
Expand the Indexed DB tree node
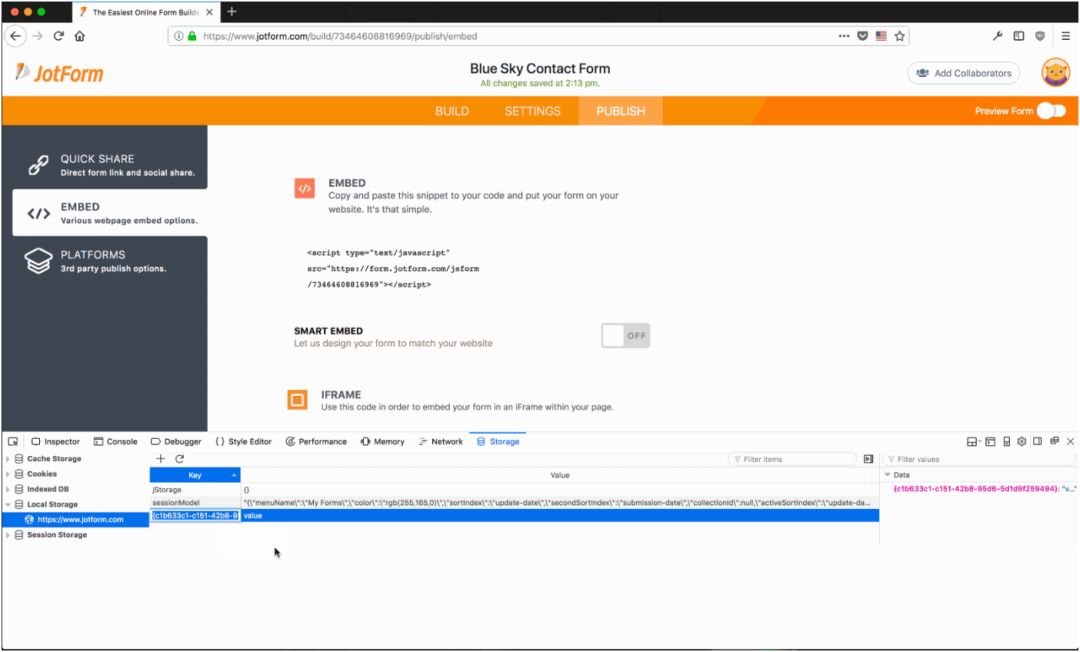(8, 489)
